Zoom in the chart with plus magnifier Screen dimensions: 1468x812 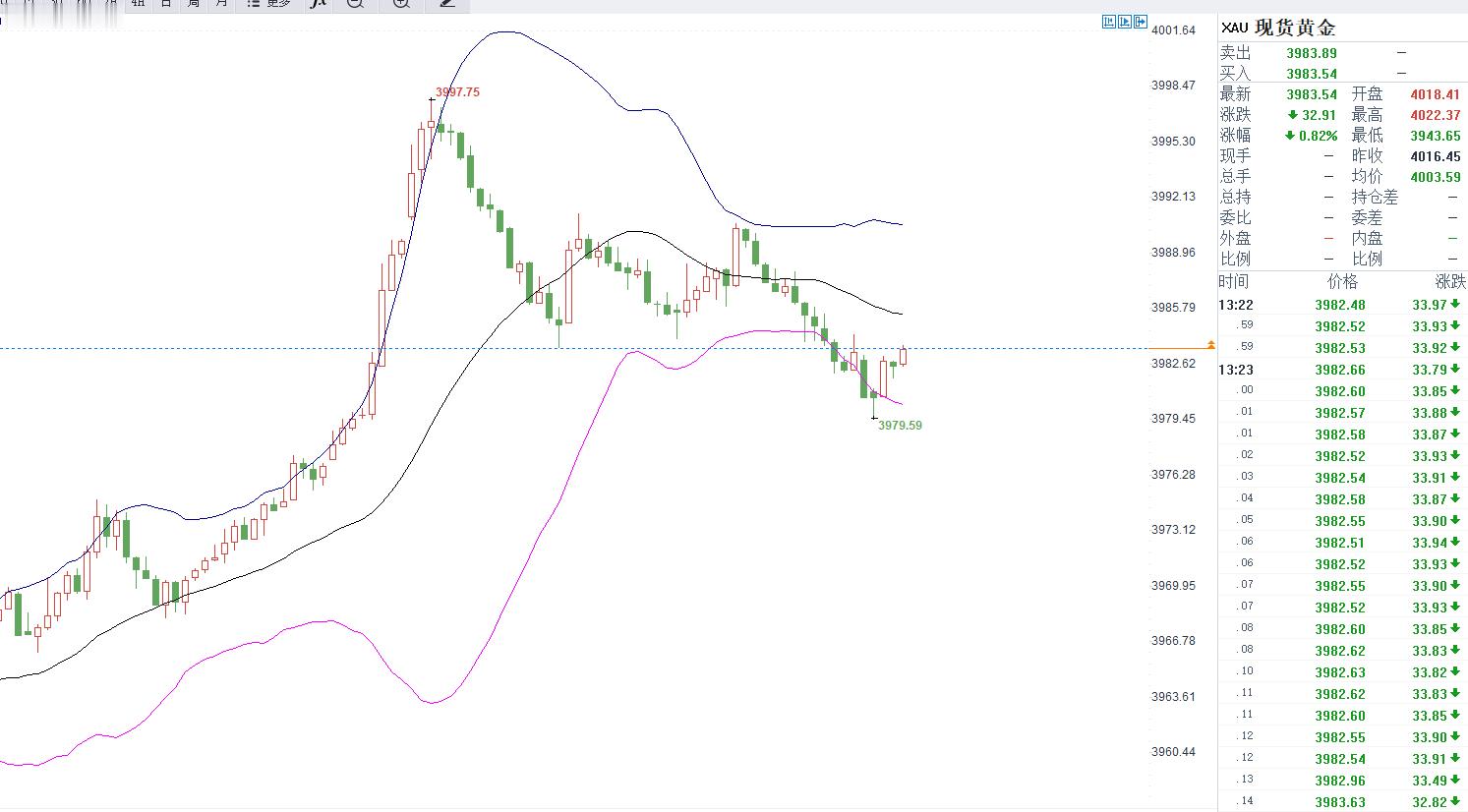point(400,4)
